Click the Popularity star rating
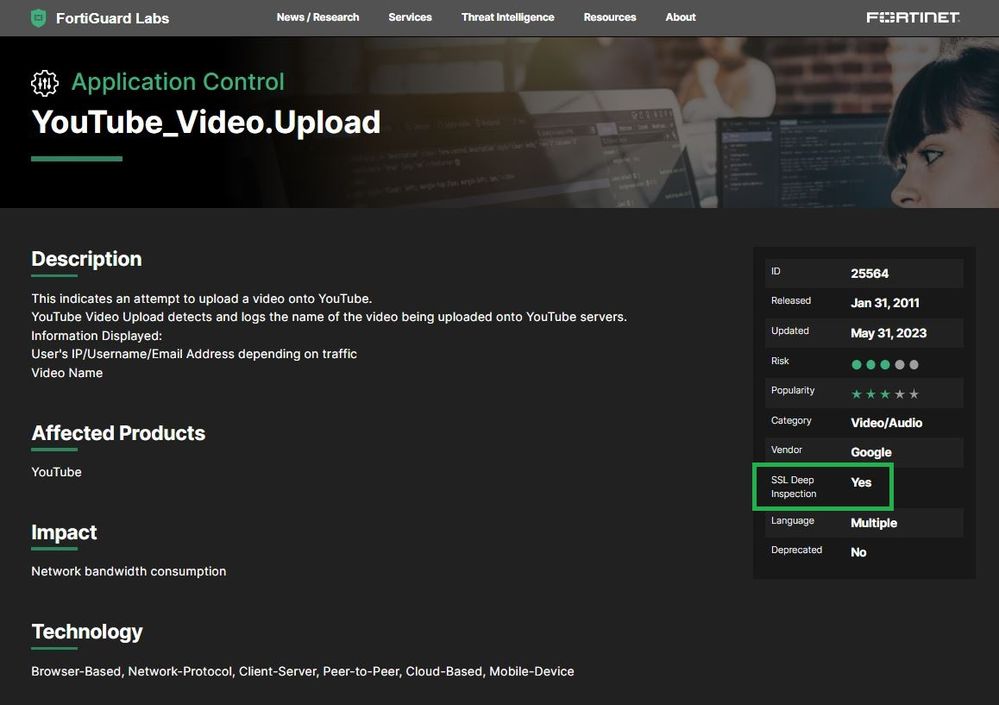The height and width of the screenshot is (705, 999). click(885, 394)
